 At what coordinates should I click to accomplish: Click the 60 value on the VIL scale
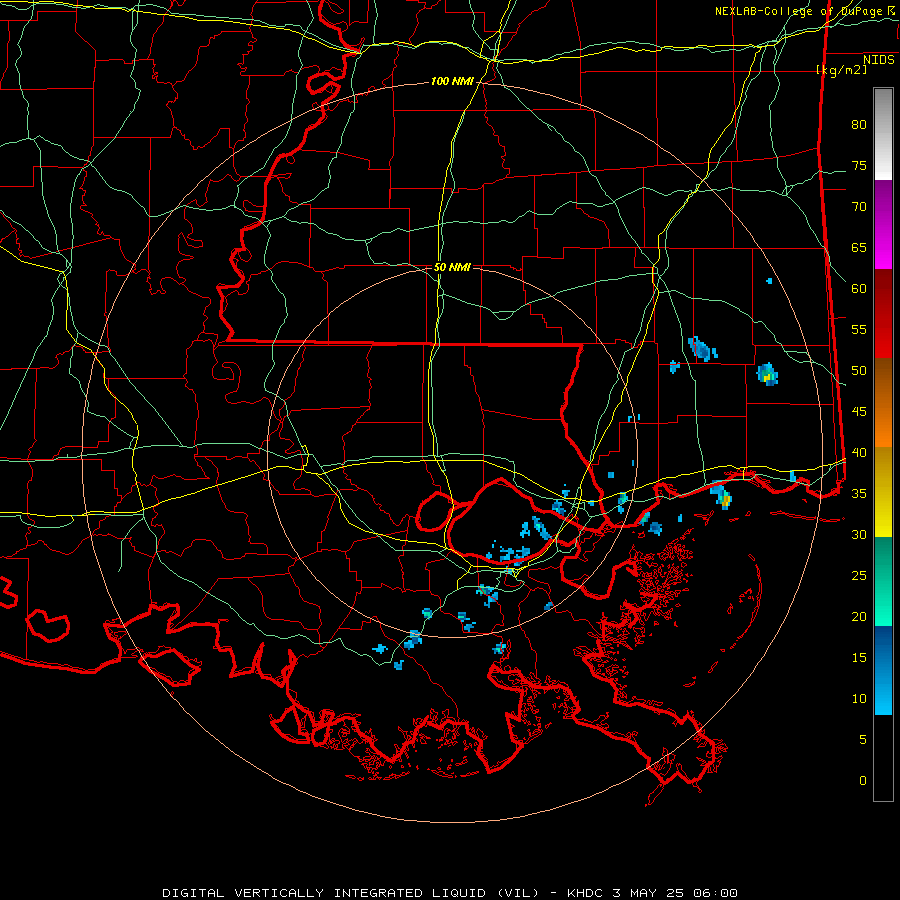(x=859, y=289)
